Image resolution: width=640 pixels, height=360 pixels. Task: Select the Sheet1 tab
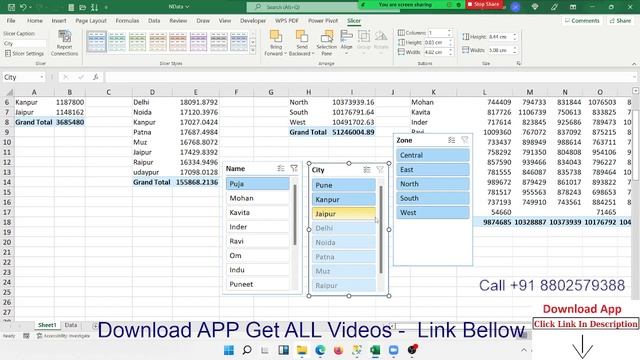[x=47, y=325]
